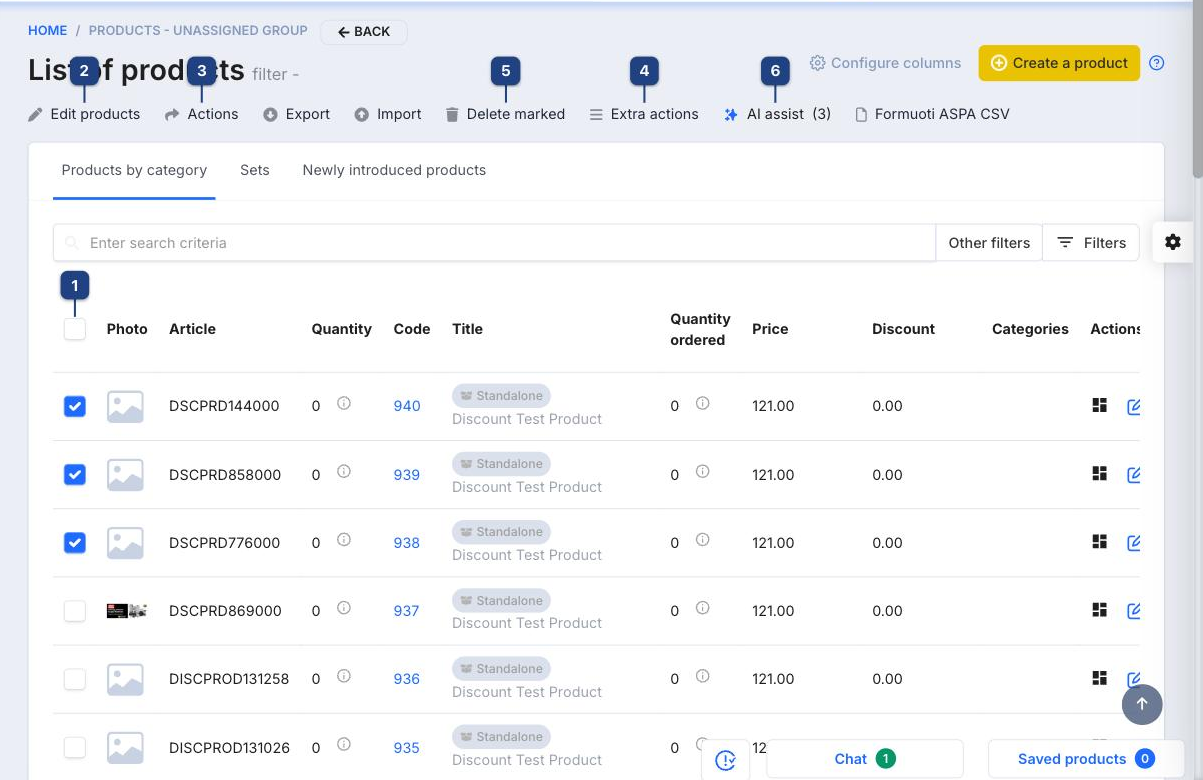This screenshot has height=780, width=1203.
Task: Click the Edit products button
Action: 84,114
